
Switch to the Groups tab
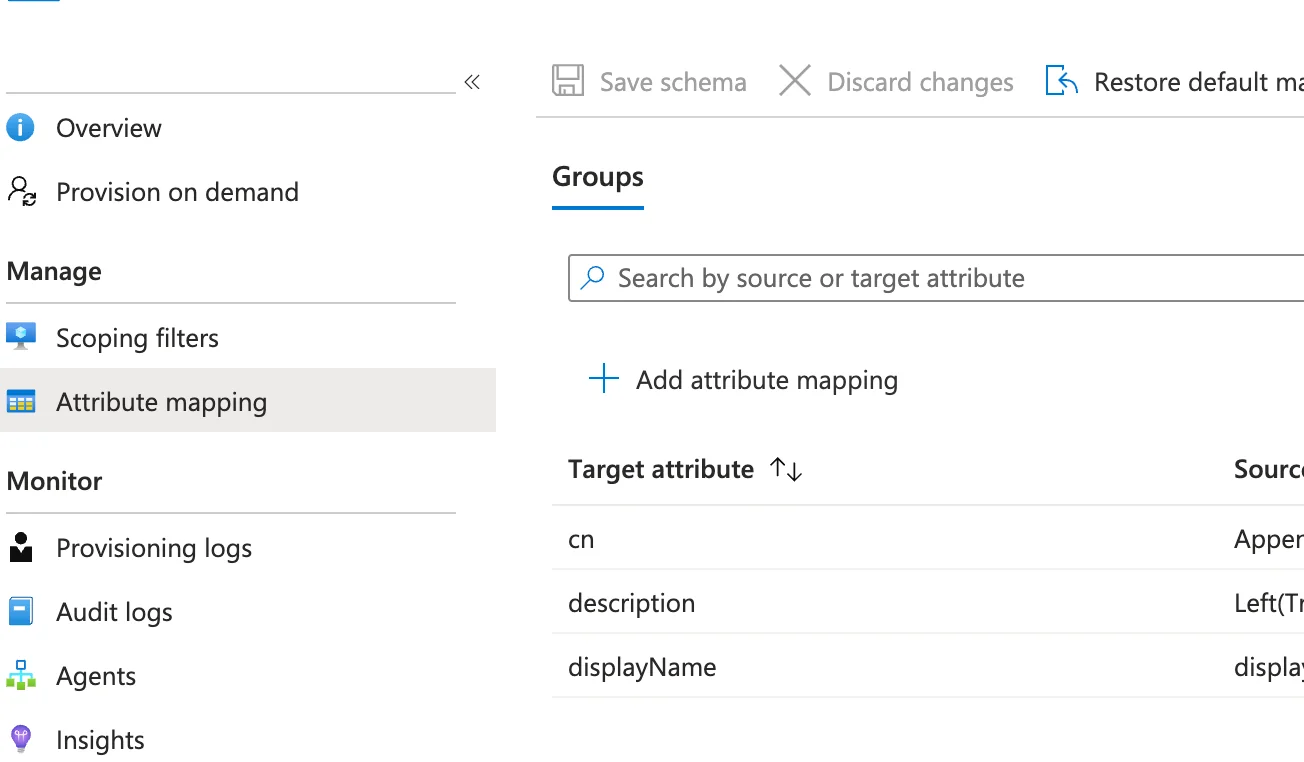coord(598,178)
